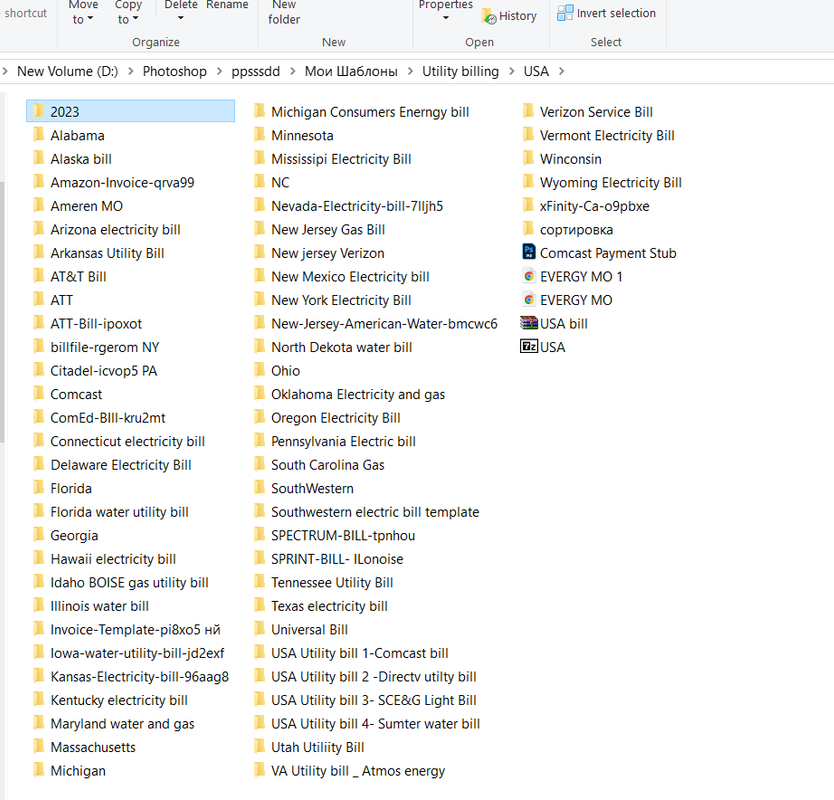Click the xFinity-Ca-o9pbxe folder icon
This screenshot has width=834, height=800.
tap(528, 205)
